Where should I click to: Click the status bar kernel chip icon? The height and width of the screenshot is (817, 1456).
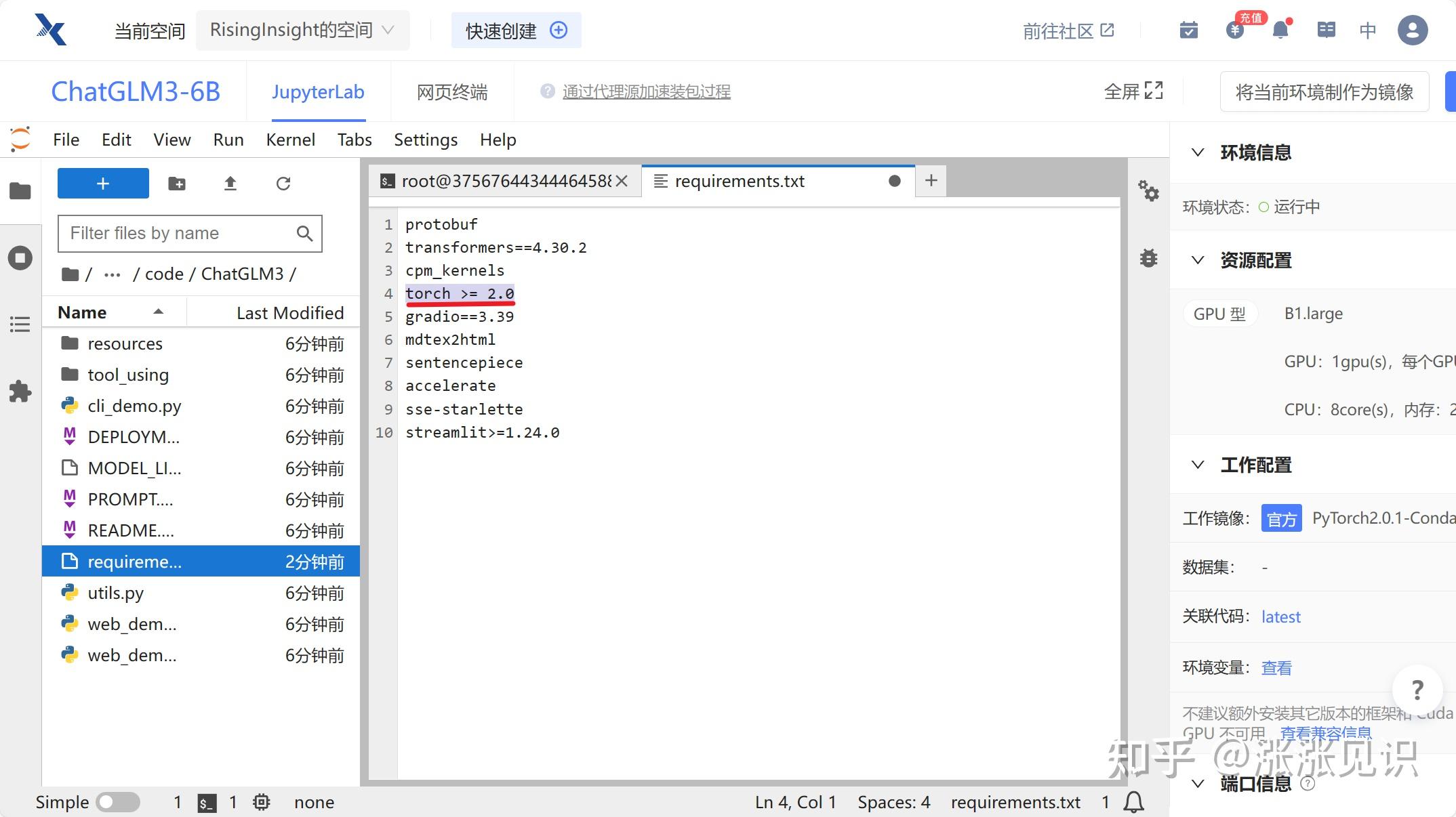[x=261, y=803]
